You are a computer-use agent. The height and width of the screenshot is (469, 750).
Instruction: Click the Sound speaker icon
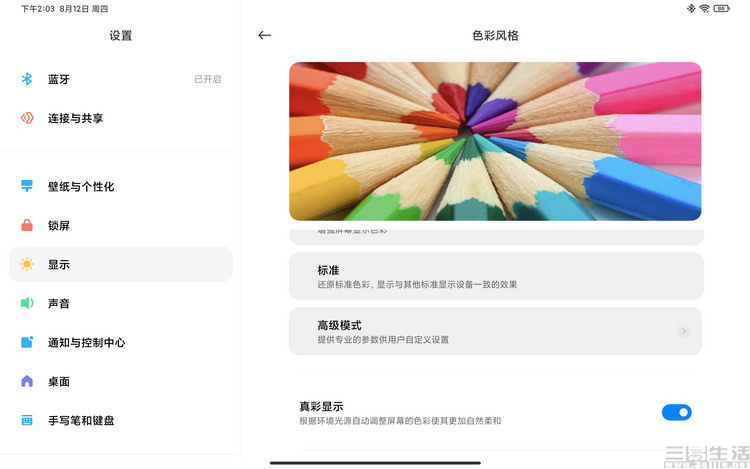click(x=28, y=304)
